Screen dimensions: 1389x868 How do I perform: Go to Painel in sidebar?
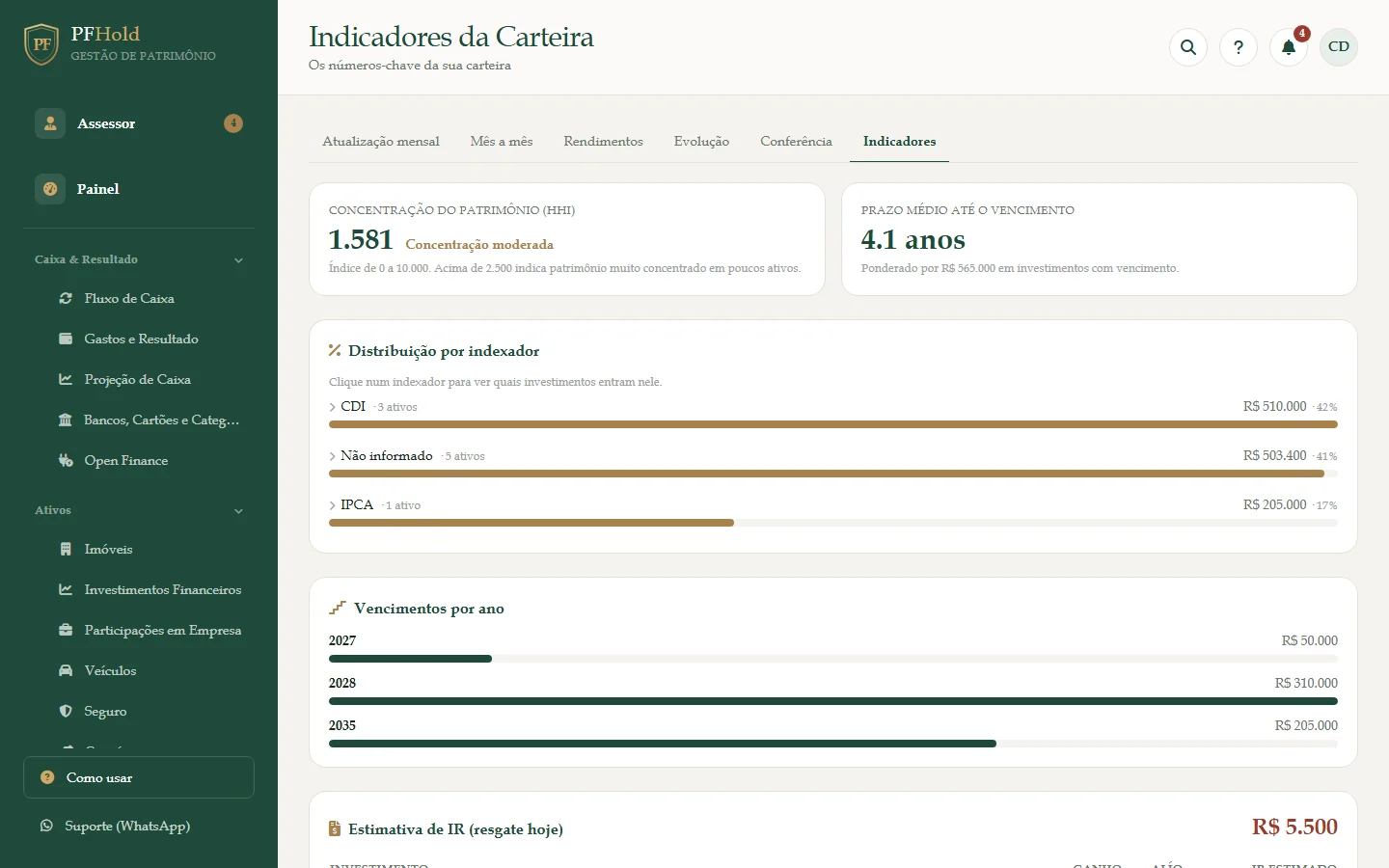click(x=139, y=189)
